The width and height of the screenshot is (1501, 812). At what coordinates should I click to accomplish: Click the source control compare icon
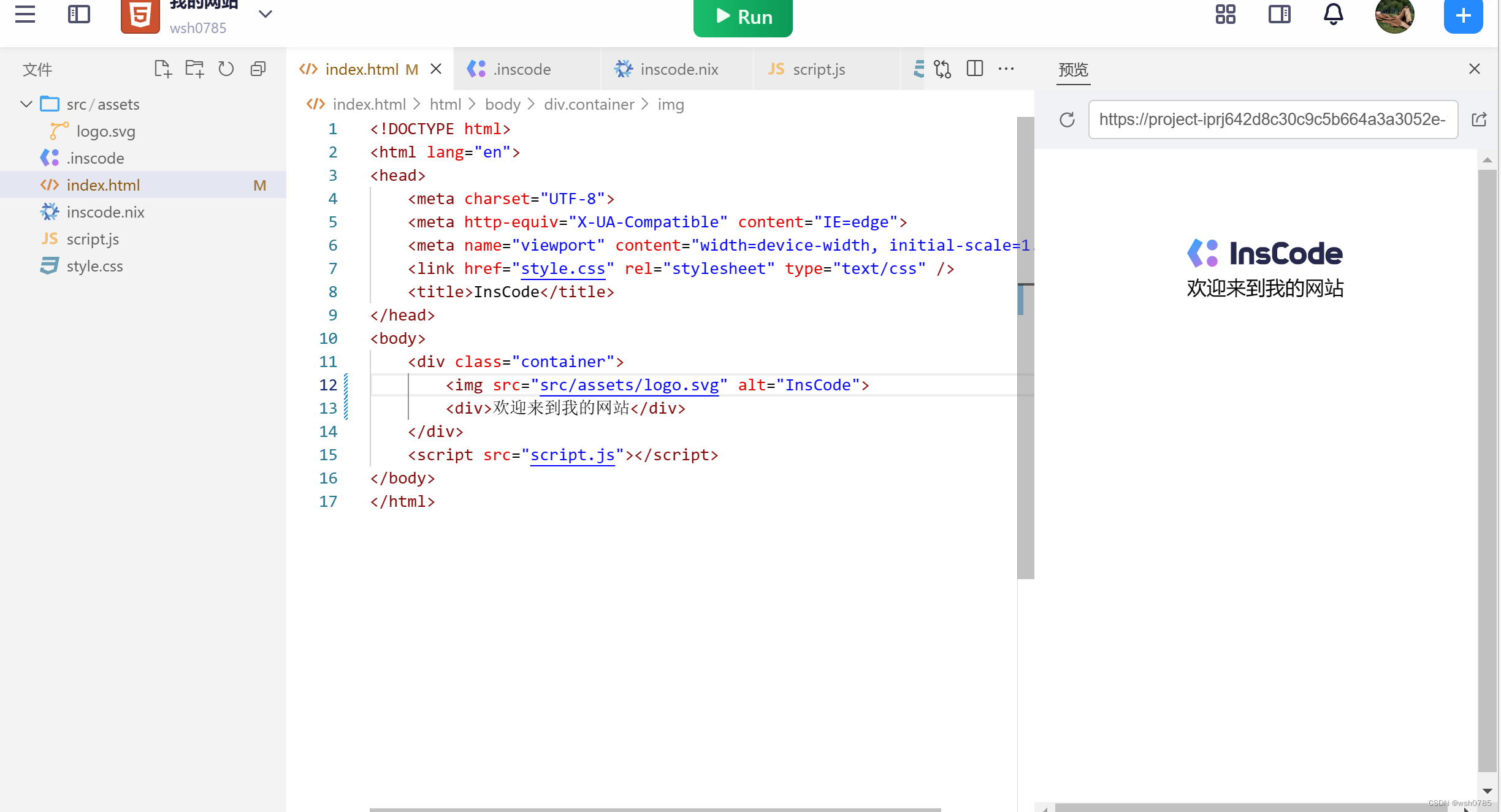[x=942, y=69]
